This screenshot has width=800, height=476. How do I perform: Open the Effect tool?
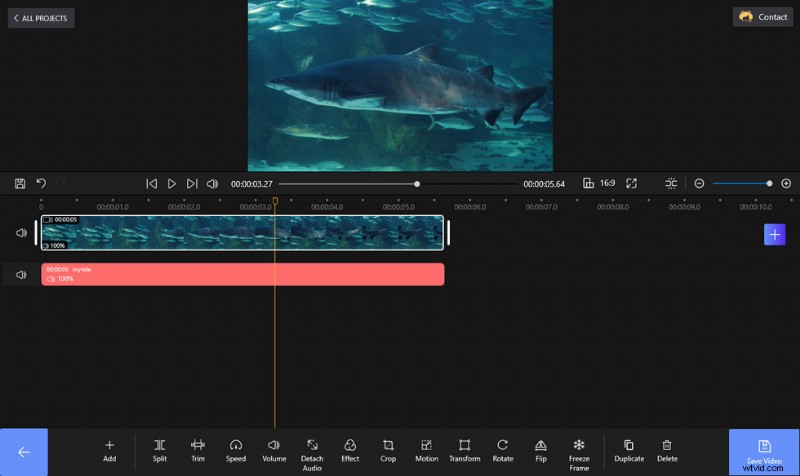point(350,450)
